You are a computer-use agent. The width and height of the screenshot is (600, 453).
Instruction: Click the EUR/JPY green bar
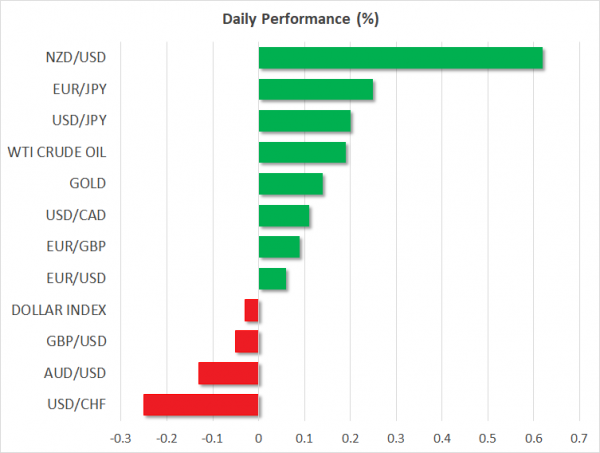click(315, 90)
